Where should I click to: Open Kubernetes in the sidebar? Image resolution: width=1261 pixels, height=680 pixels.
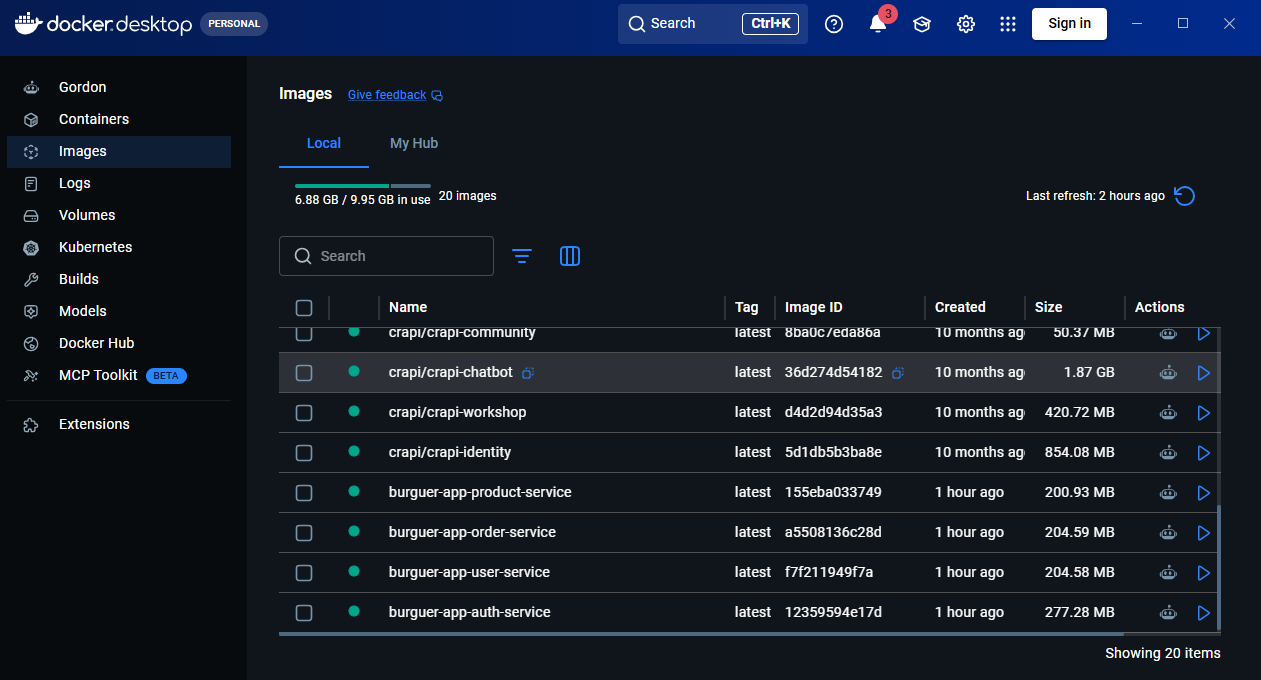[x=118, y=247]
